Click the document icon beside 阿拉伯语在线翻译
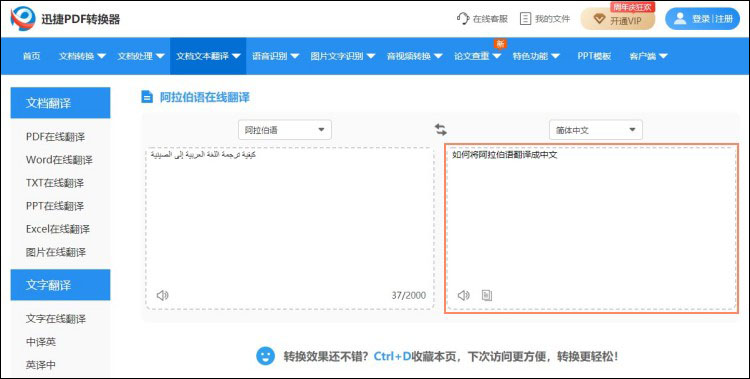Viewport: 750px width, 379px height. point(146,97)
